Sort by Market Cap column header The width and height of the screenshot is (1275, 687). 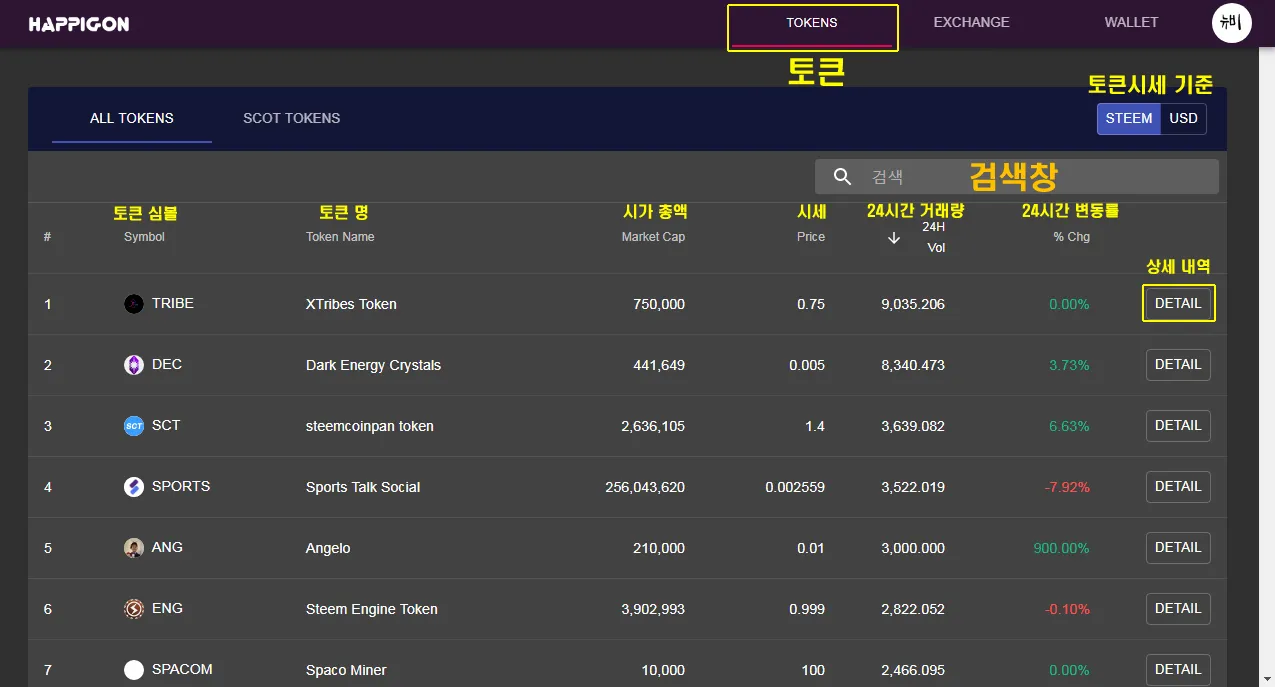pos(653,237)
